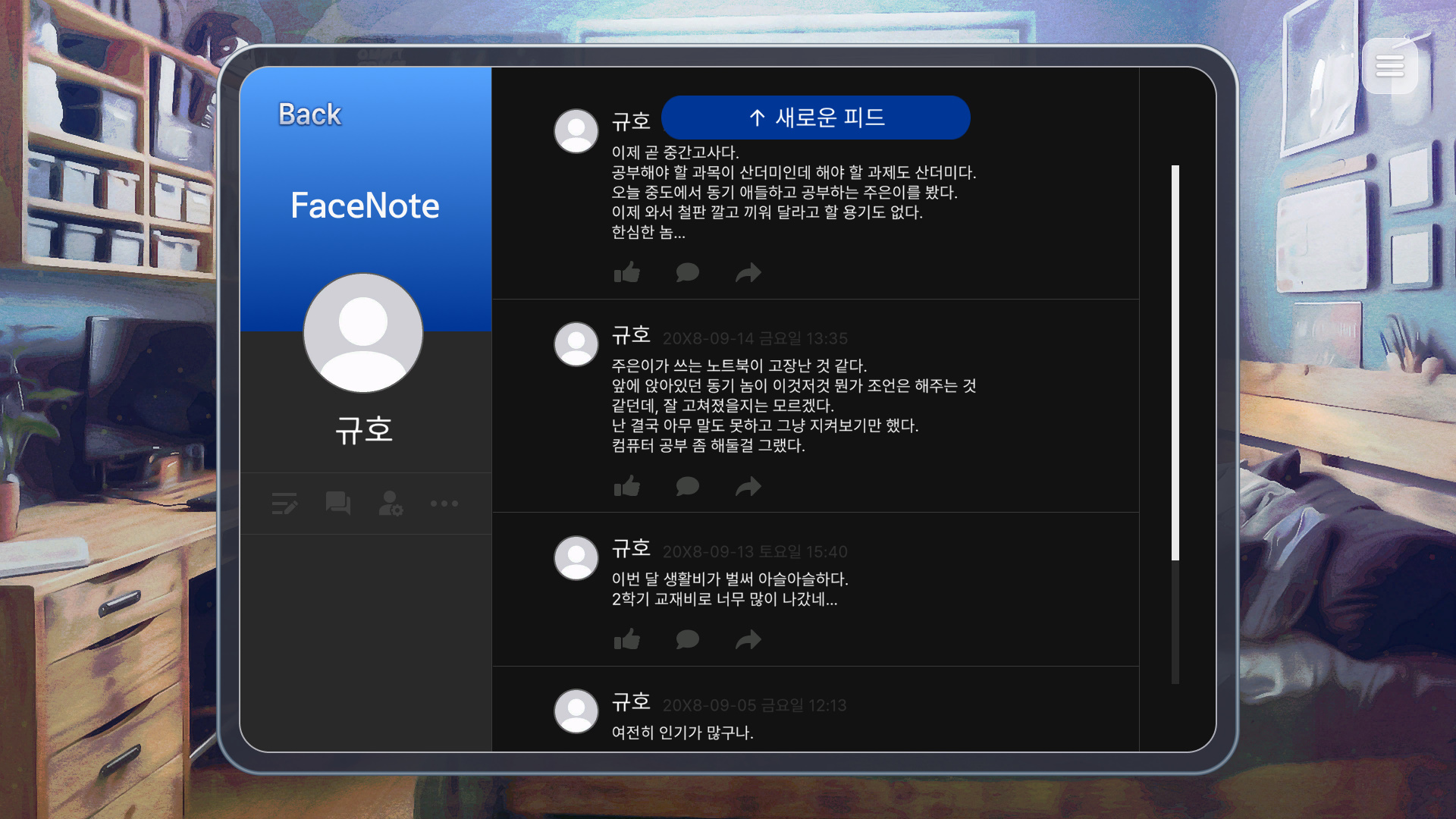Like the 생활비 post from 09-13
This screenshot has width=1456, height=819.
tap(627, 639)
